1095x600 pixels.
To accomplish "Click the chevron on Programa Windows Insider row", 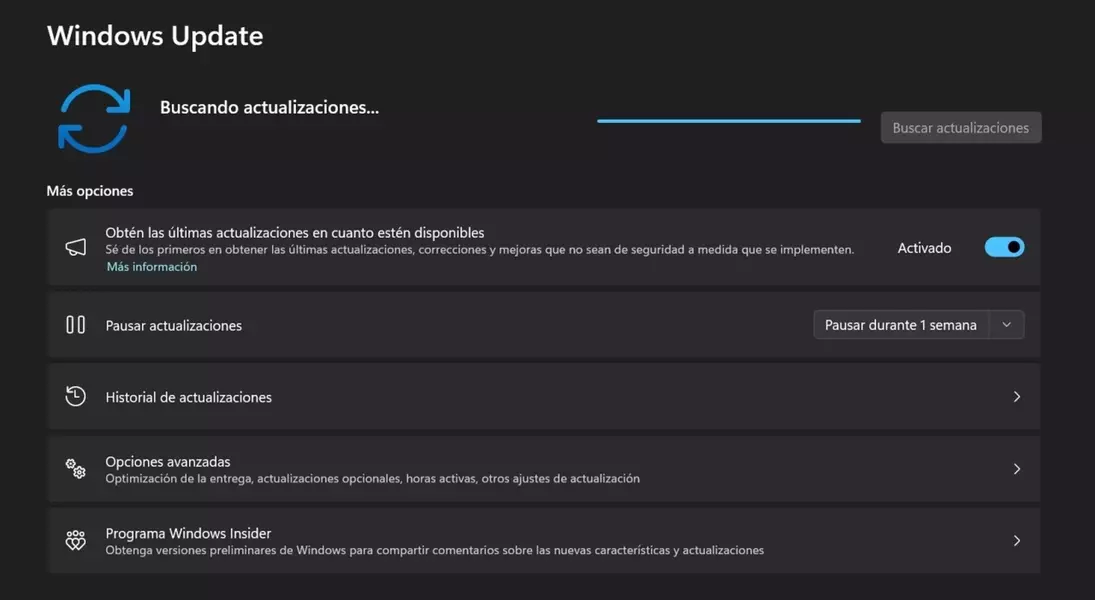I will pos(1016,541).
